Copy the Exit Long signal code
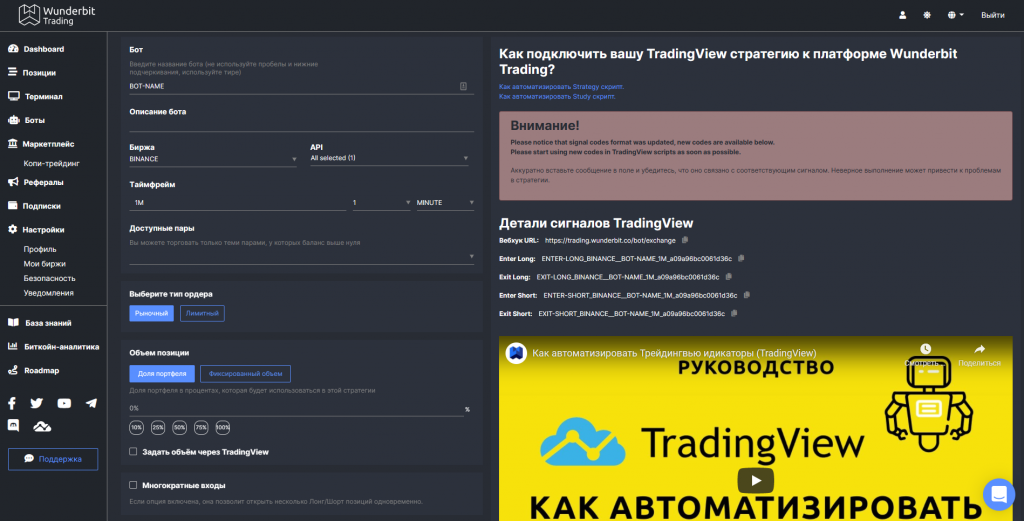 [x=729, y=277]
